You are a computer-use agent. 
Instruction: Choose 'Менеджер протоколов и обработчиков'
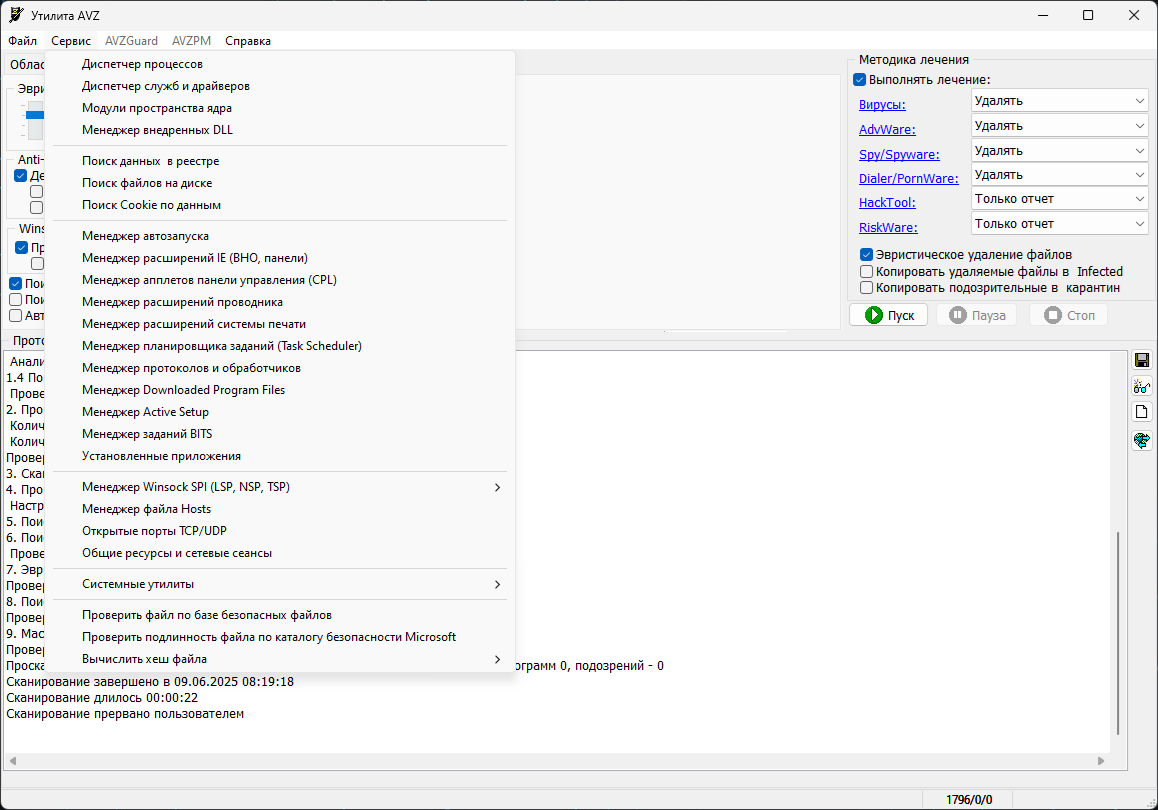pos(280,368)
